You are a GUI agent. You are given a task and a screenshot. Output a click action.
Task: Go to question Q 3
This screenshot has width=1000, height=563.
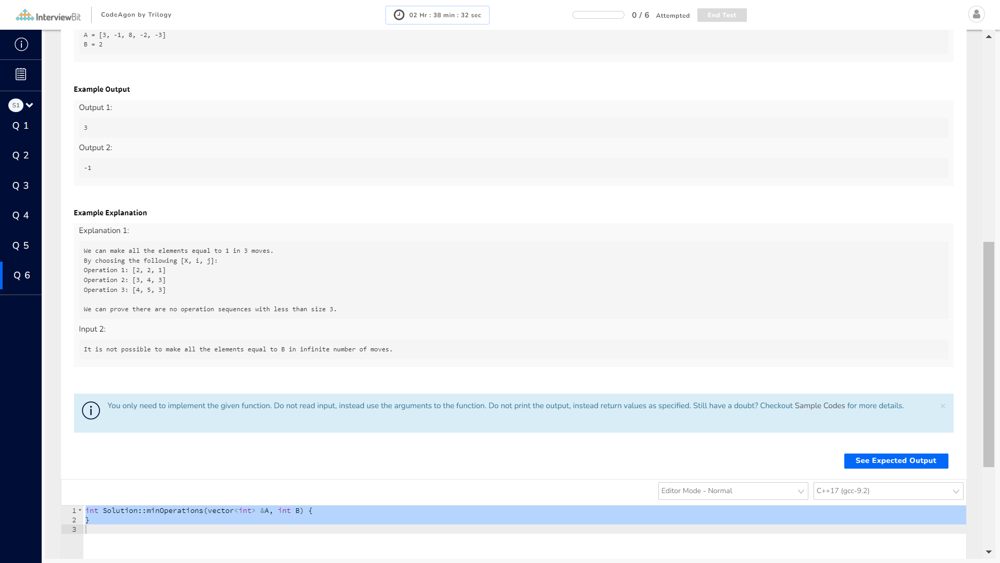(x=20, y=186)
